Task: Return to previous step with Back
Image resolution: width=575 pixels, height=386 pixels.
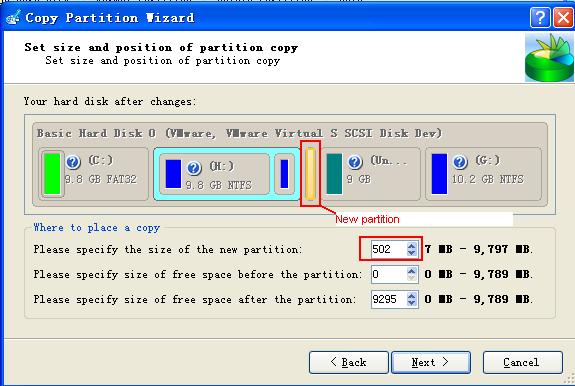Action: [348, 363]
